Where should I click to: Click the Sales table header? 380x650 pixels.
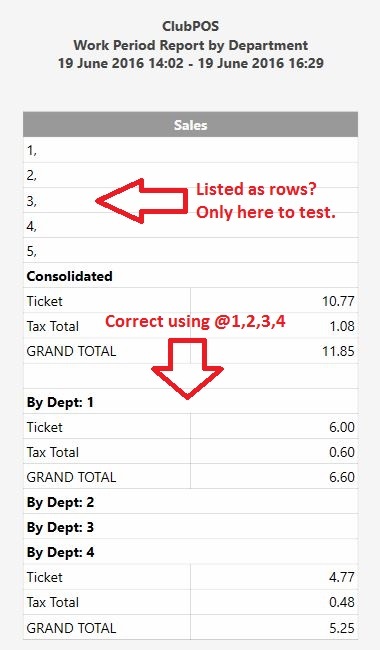[191, 125]
